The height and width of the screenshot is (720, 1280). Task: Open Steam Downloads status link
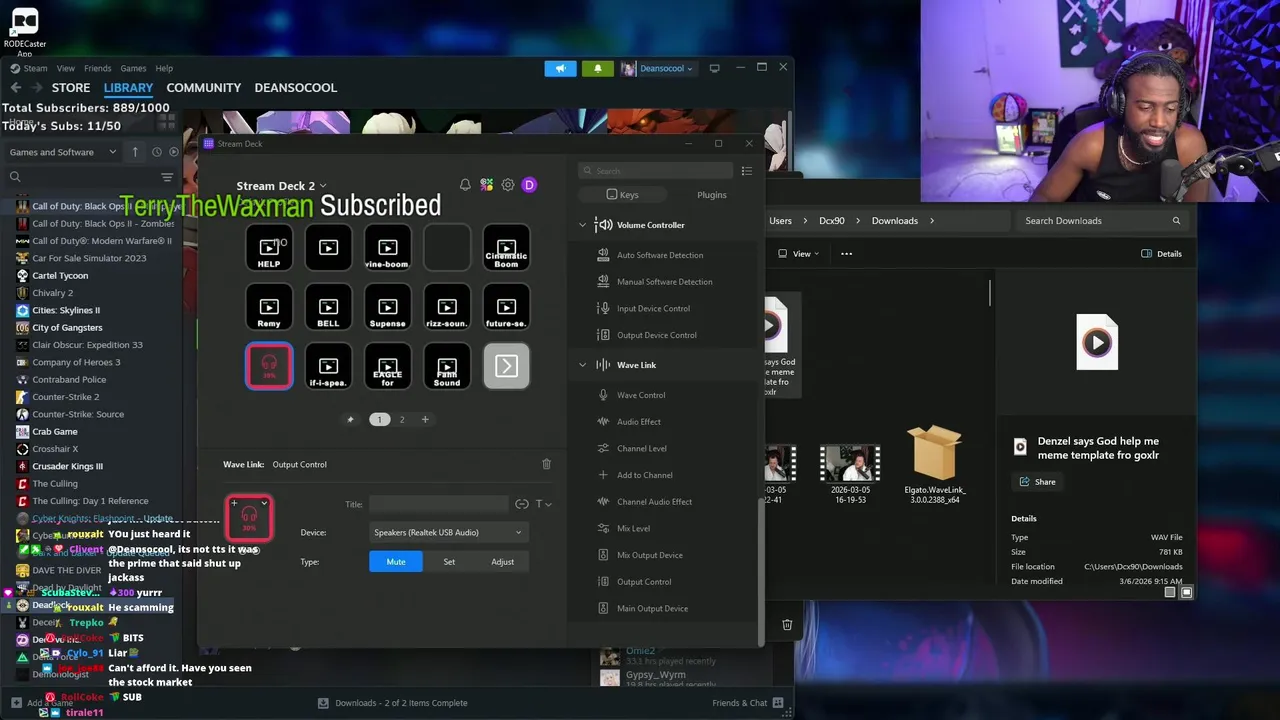tap(393, 703)
